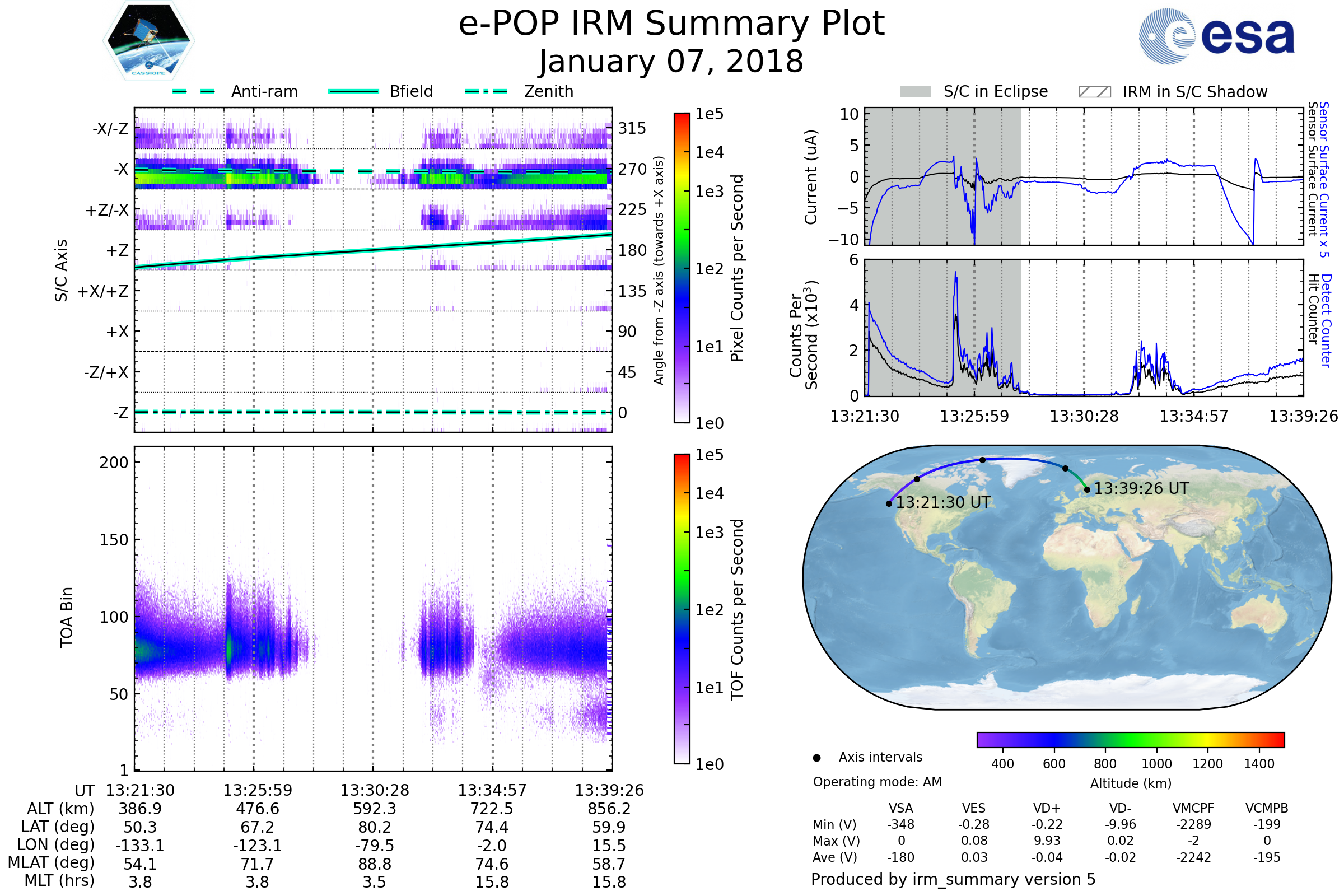Click the Zenith dash-dot legend line
1344x896 pixels.
(486, 91)
